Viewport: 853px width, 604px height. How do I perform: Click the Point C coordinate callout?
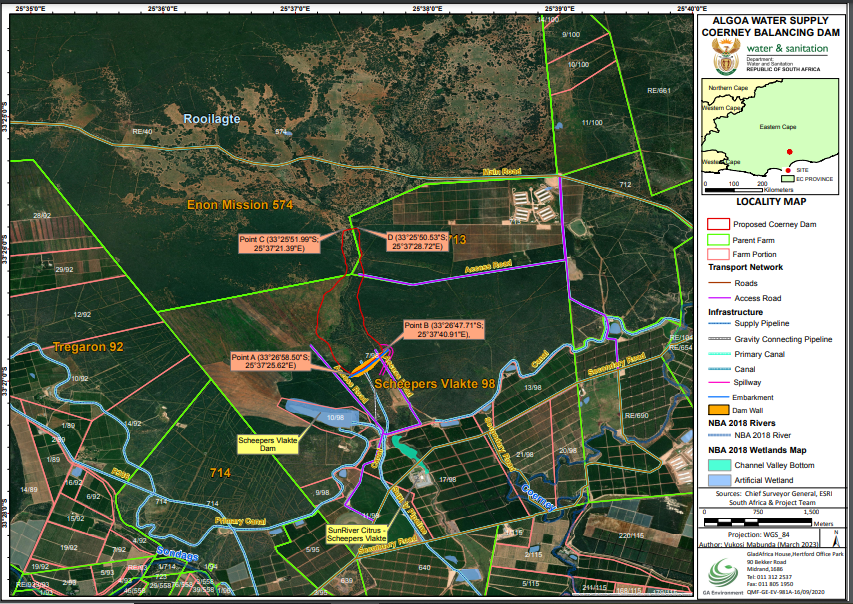[x=279, y=244]
